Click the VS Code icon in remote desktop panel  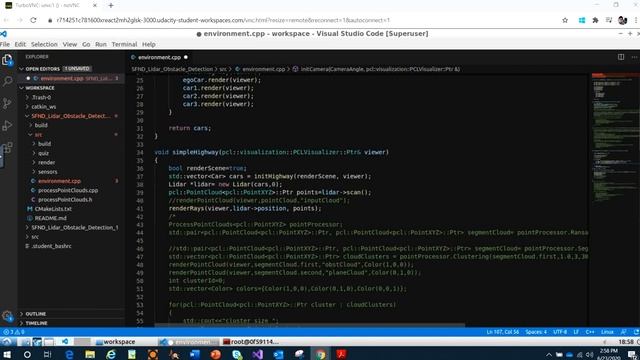(65, 342)
